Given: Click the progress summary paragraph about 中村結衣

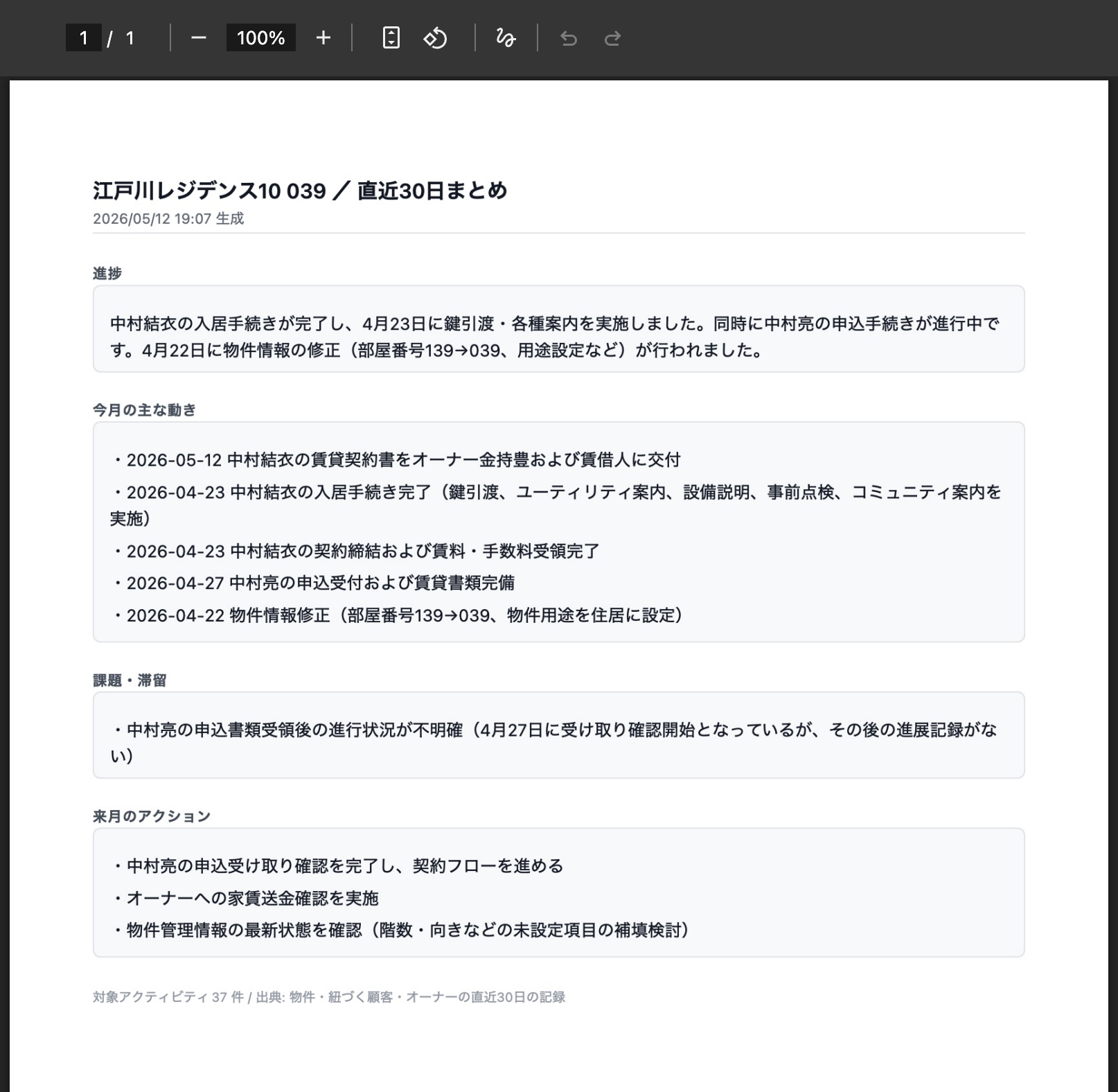Looking at the screenshot, I should click(x=555, y=337).
